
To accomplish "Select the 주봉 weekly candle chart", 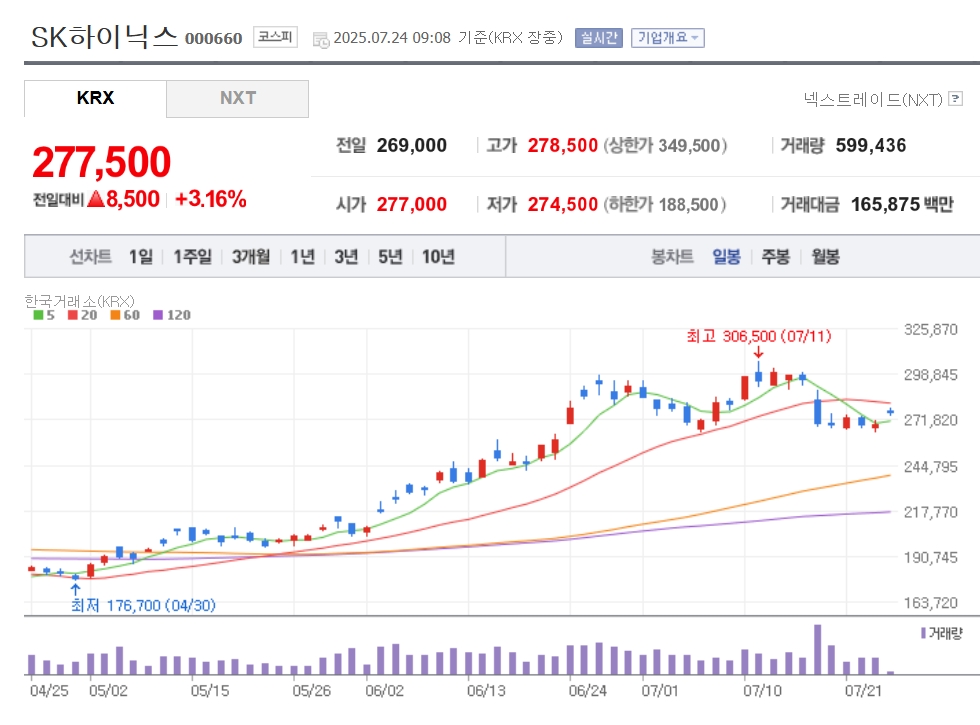I will 776,256.
